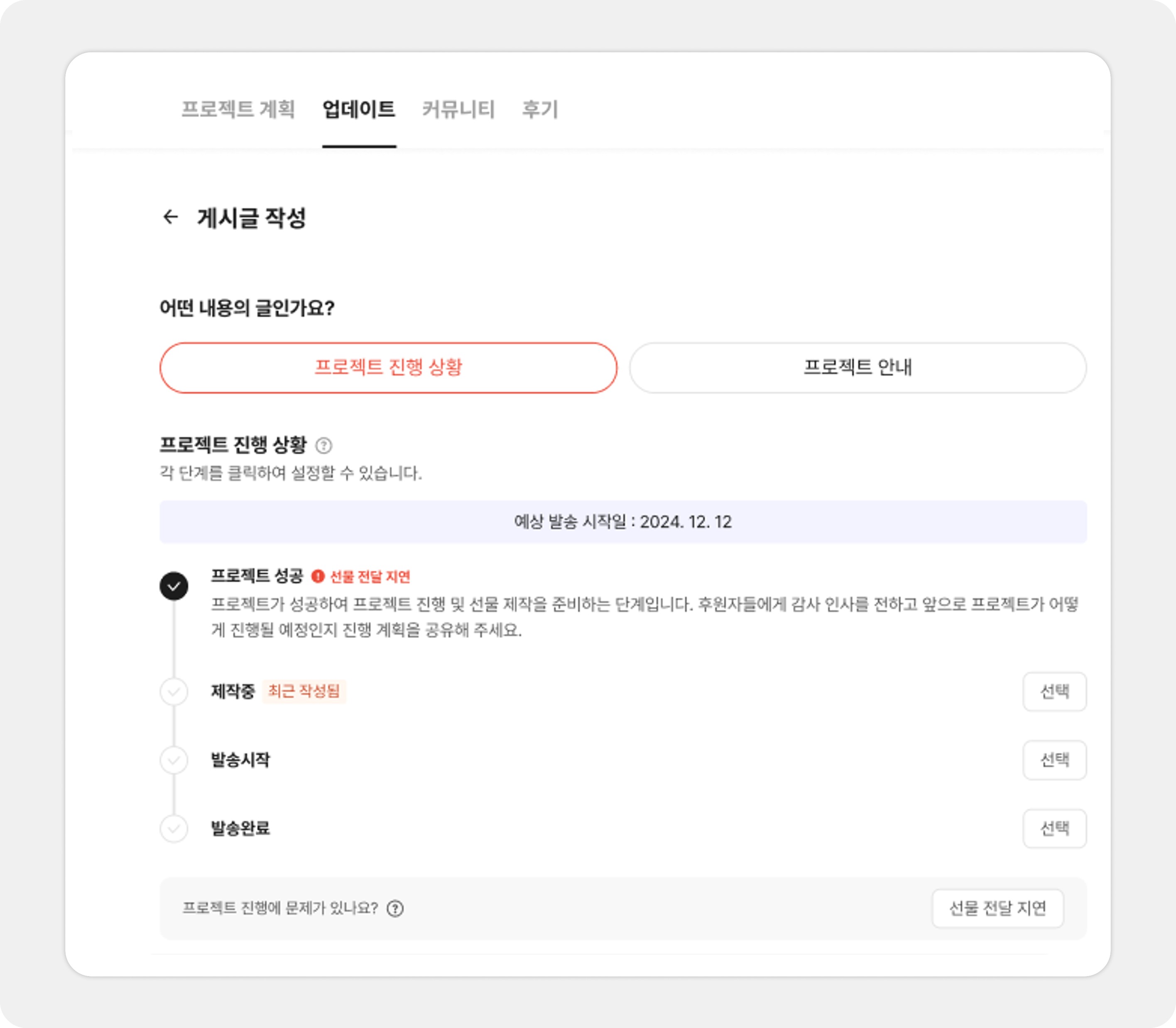Toggle the 발송시작 step check circle
The image size is (1176, 1028).
click(174, 760)
